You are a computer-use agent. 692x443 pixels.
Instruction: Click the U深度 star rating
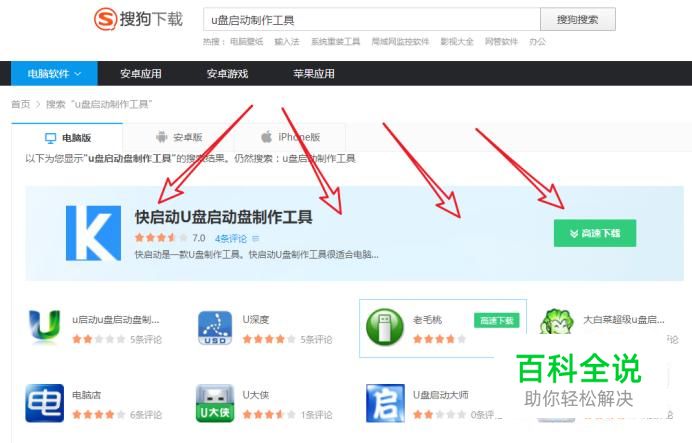269,339
